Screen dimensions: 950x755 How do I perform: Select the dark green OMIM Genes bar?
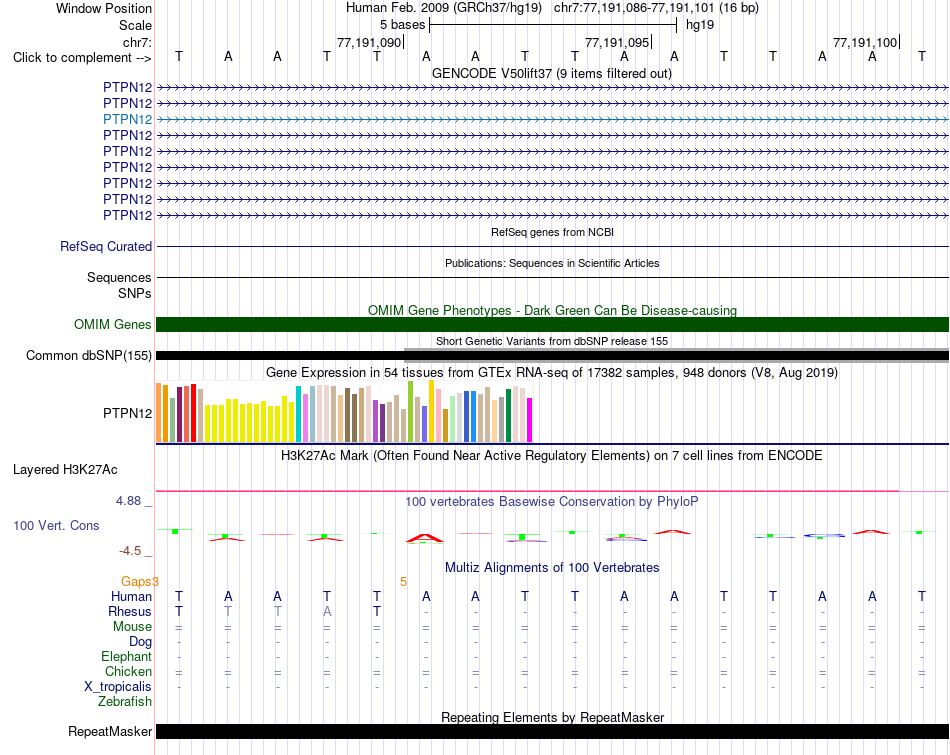tap(552, 324)
